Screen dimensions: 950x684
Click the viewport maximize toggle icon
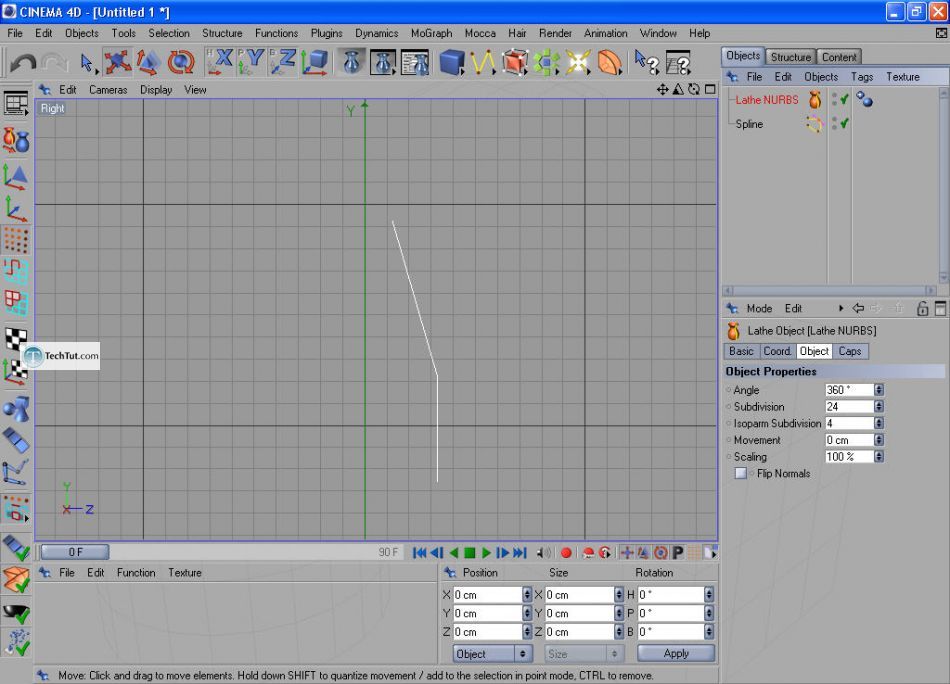710,89
